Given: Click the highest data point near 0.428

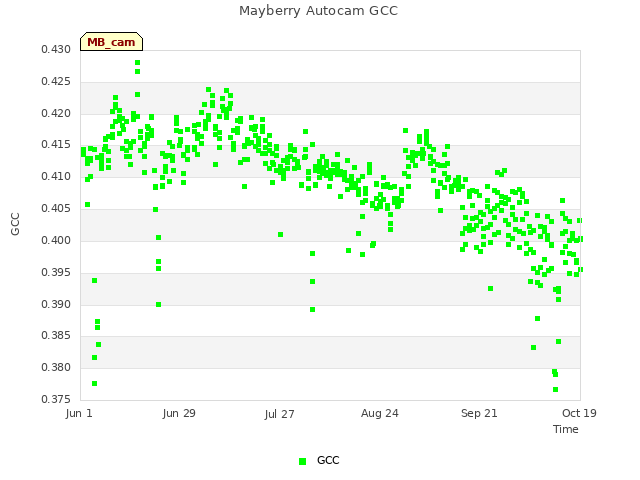Looking at the screenshot, I should 138,62.
